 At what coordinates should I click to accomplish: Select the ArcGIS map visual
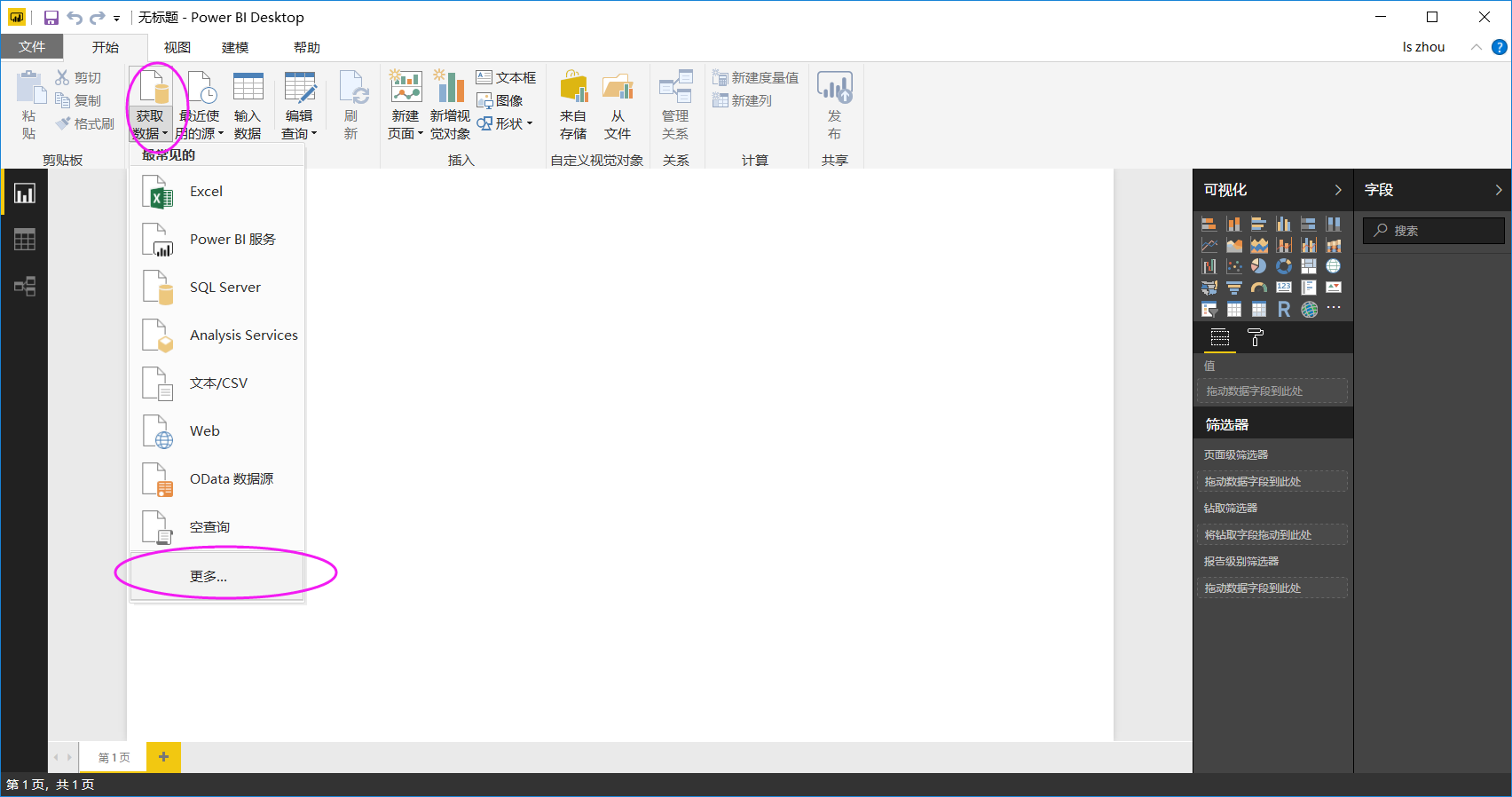coord(1308,309)
